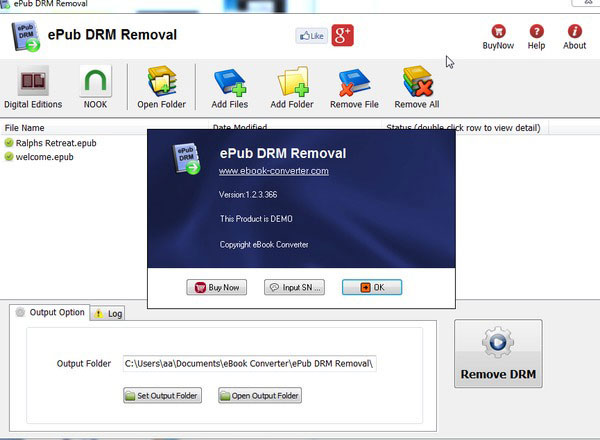The image size is (600, 440).
Task: Dismiss About dialog with OK
Action: pos(372,287)
